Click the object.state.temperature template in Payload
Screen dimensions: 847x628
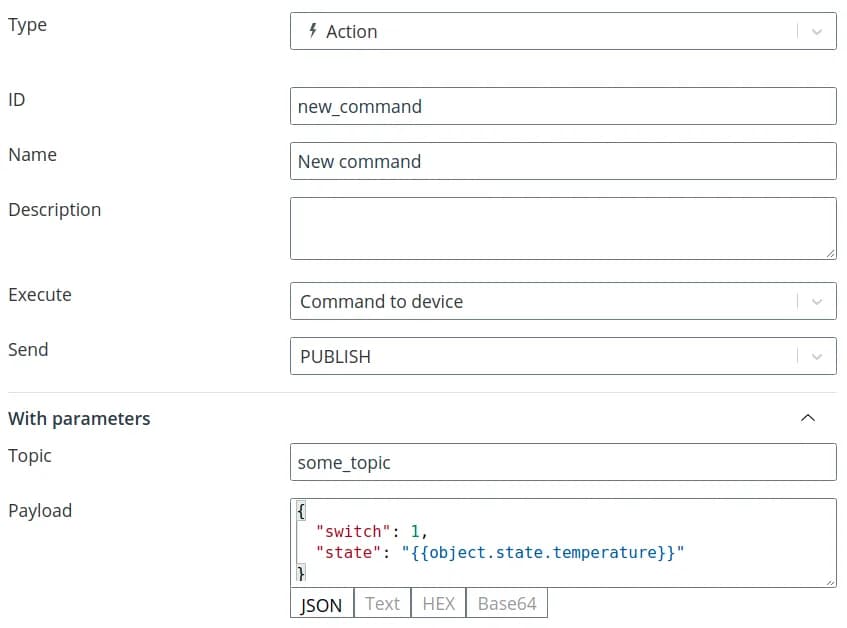click(x=547, y=551)
